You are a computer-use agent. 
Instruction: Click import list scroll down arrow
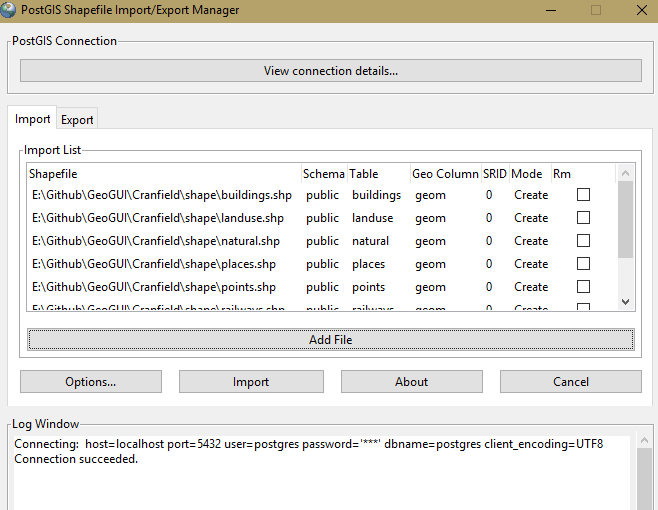tap(625, 301)
